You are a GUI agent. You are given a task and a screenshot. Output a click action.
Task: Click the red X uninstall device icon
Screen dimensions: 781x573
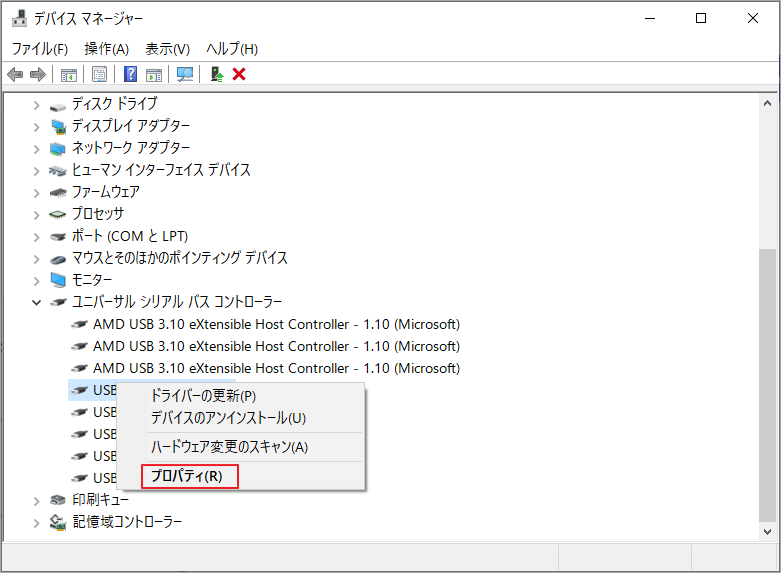239,74
